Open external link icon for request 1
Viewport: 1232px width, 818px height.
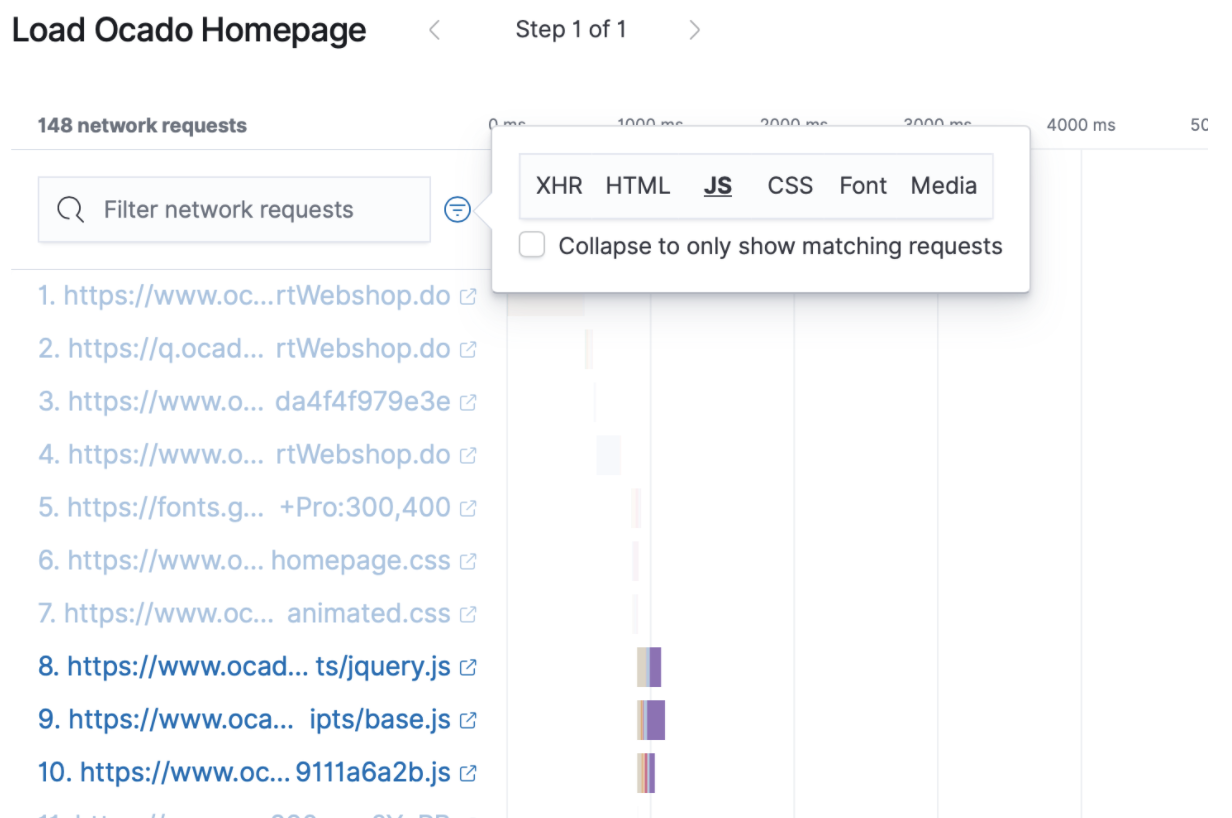(x=468, y=297)
